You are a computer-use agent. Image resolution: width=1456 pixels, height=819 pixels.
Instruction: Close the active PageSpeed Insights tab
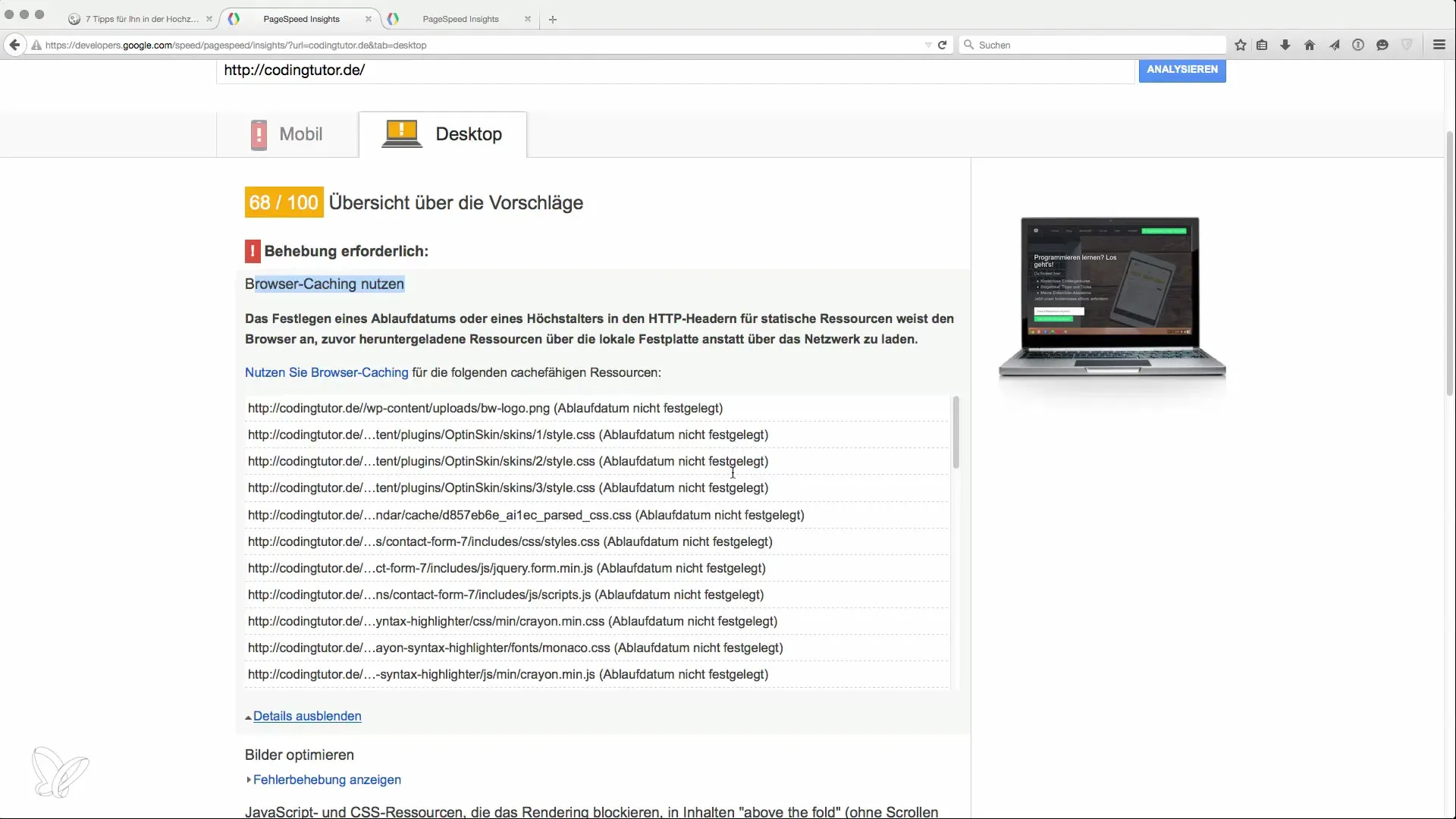pyautogui.click(x=369, y=19)
